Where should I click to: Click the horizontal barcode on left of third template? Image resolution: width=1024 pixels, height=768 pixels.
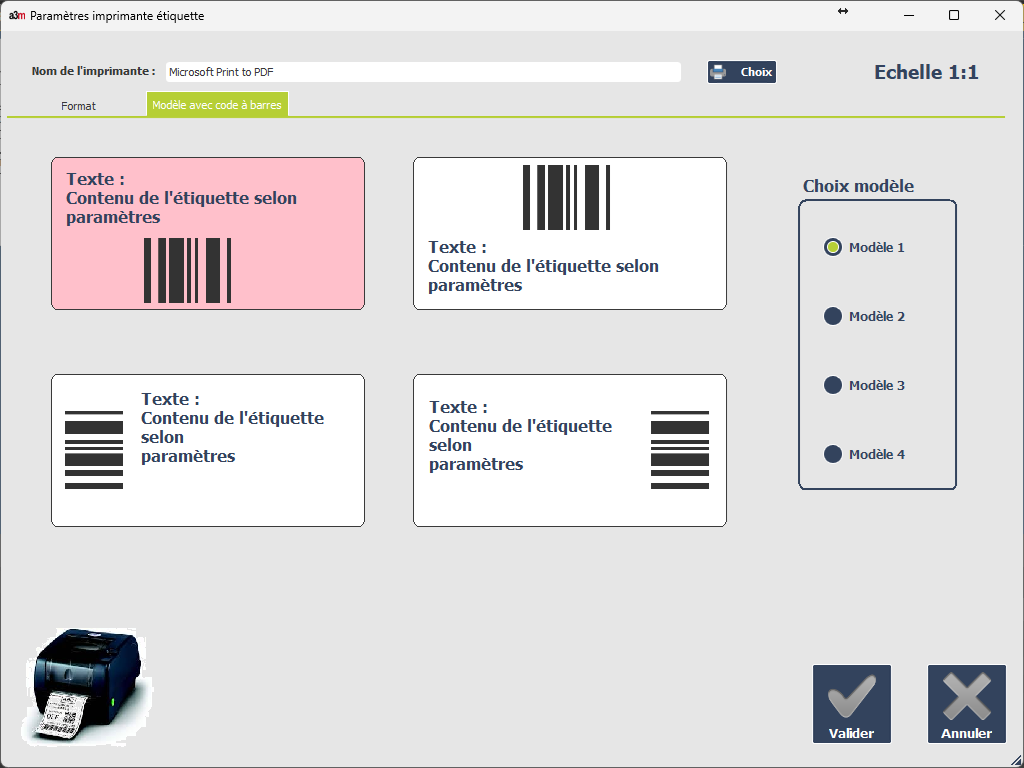94,449
